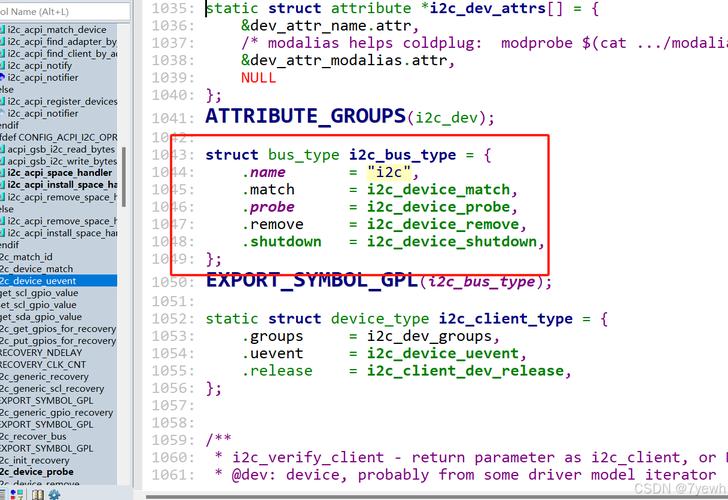Click .release member on line 1055
The height and width of the screenshot is (500, 728).
[x=277, y=371]
